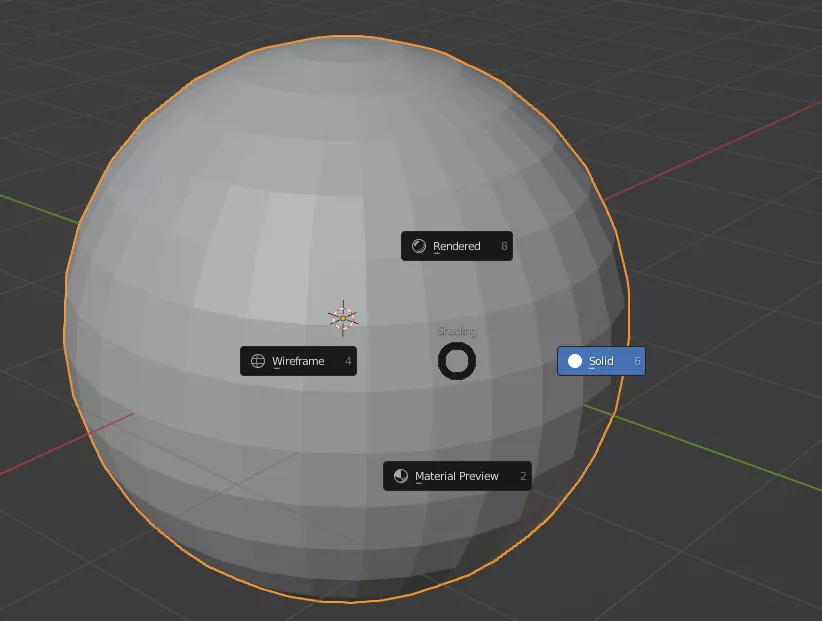Click the Solid shading circle icon

click(x=575, y=361)
